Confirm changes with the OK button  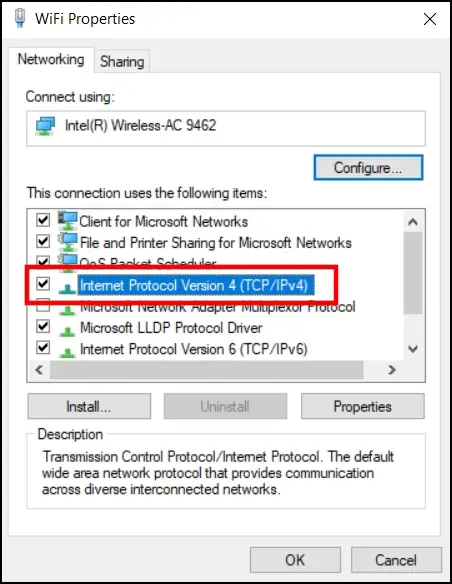(x=295, y=560)
